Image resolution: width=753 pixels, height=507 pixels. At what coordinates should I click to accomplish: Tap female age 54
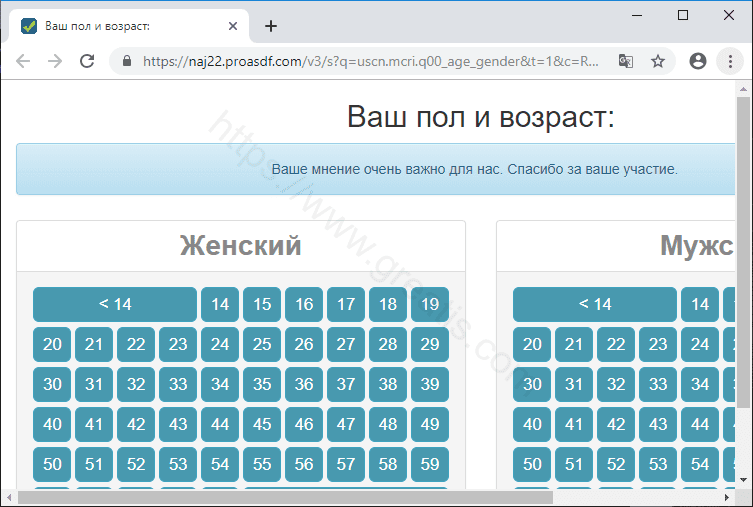point(220,464)
